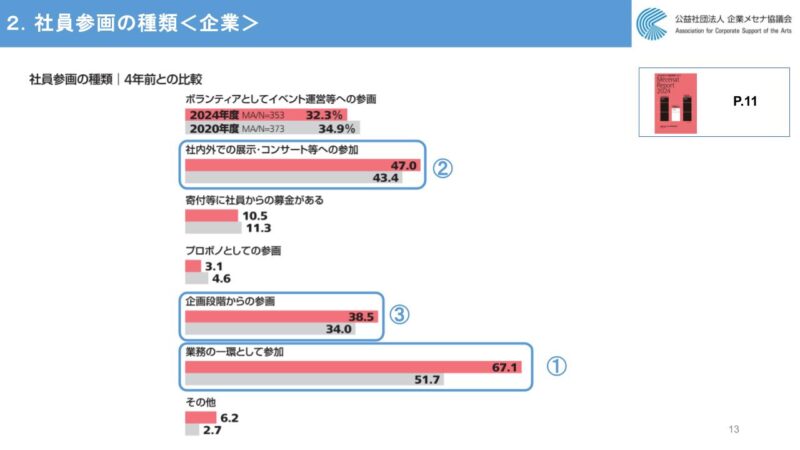The image size is (800, 450).
Task: Select the gray 2020年度 legend bar
Action: pyautogui.click(x=272, y=129)
